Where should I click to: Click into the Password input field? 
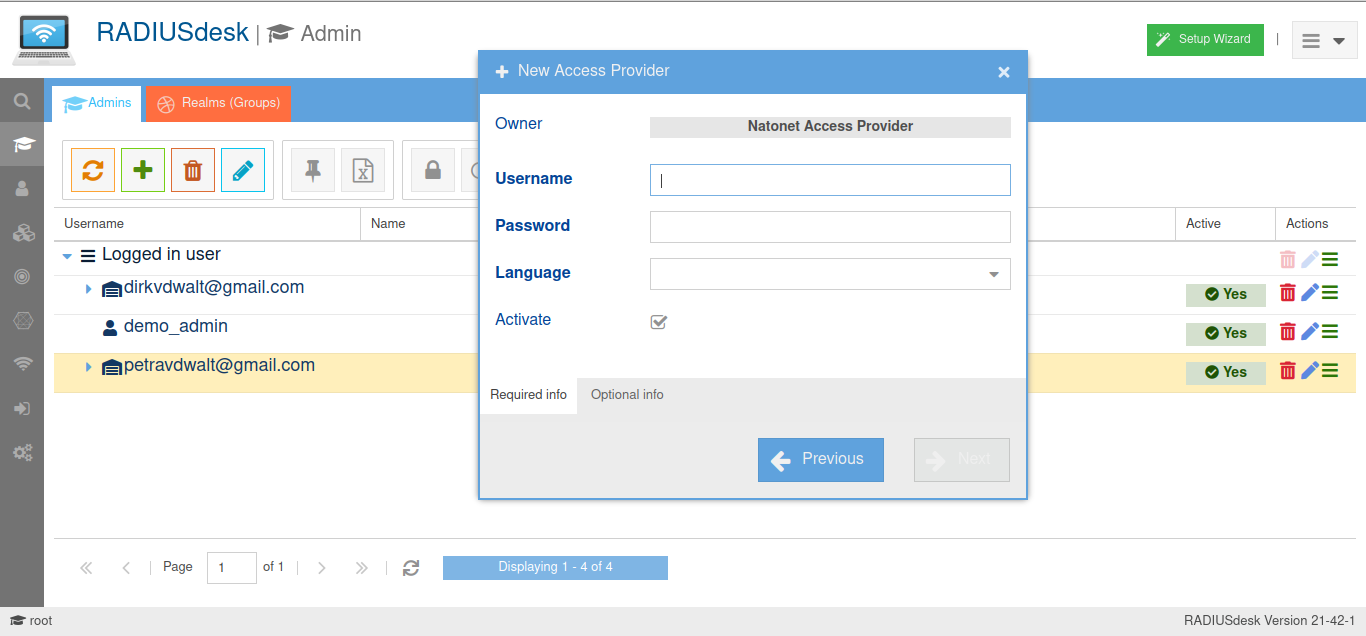pyautogui.click(x=830, y=227)
